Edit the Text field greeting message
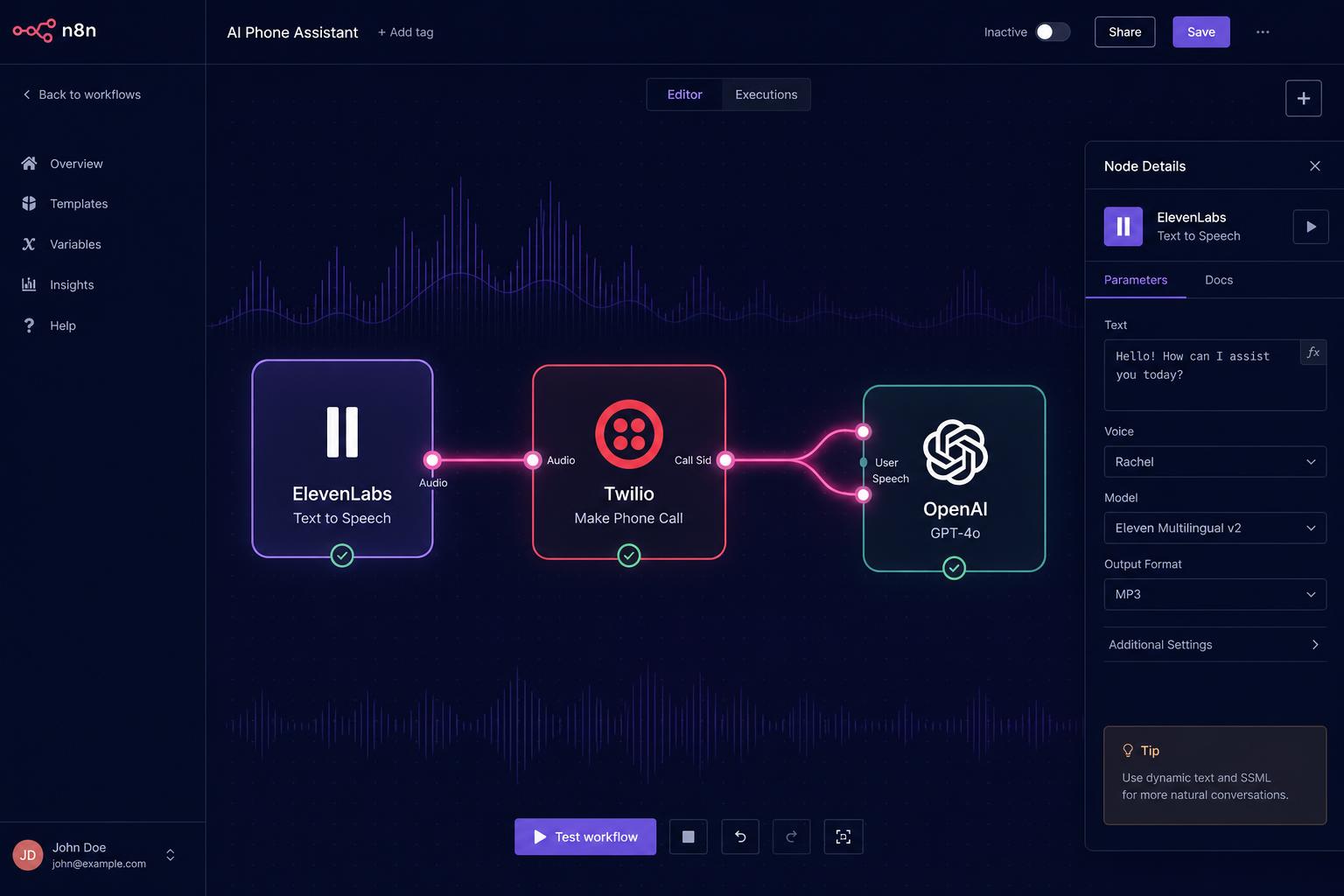This screenshot has height=896, width=1344. [1214, 375]
